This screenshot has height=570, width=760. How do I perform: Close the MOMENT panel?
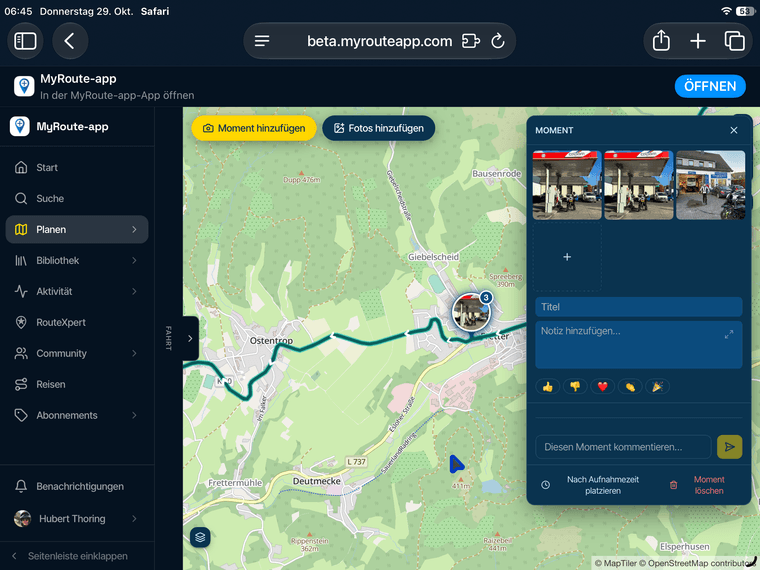click(x=734, y=130)
